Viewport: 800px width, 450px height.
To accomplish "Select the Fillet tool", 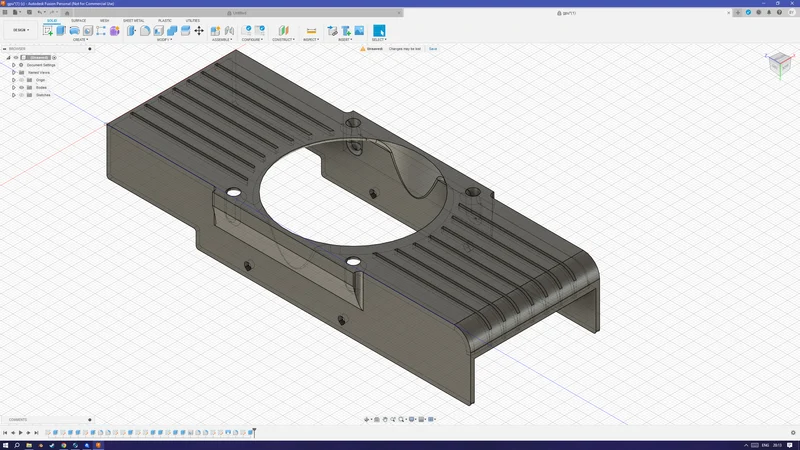I will coord(145,31).
